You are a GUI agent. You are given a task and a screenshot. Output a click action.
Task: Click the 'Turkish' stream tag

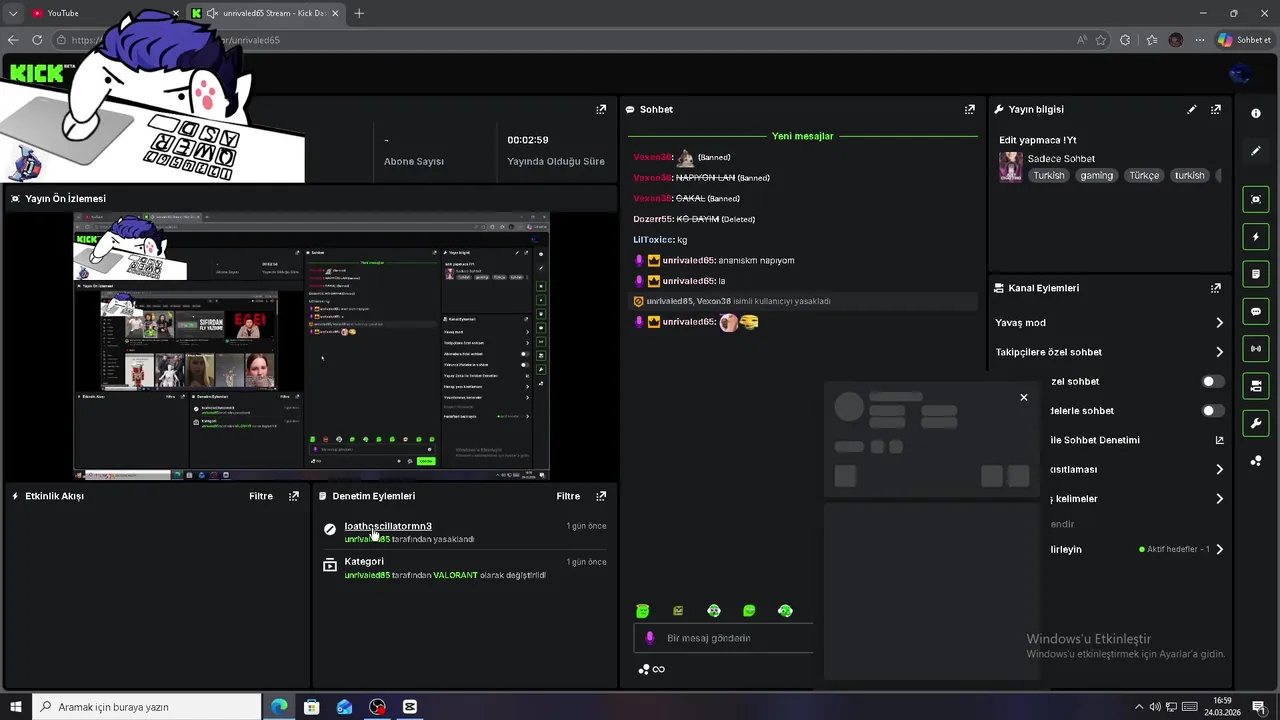pyautogui.click(x=1049, y=176)
